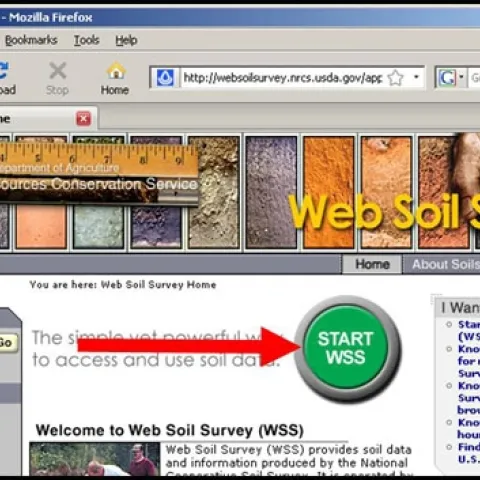Viewport: 480px width, 480px height.
Task: Close the current browser tab
Action: 83,119
